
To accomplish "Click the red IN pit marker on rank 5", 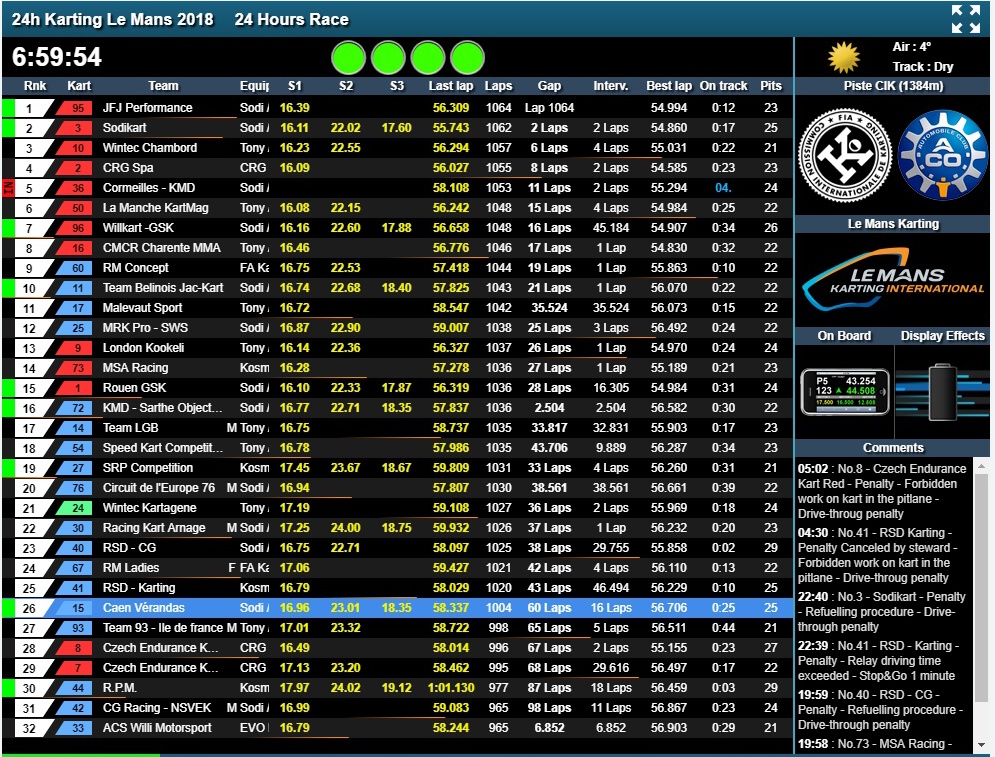I will click(x=8, y=188).
